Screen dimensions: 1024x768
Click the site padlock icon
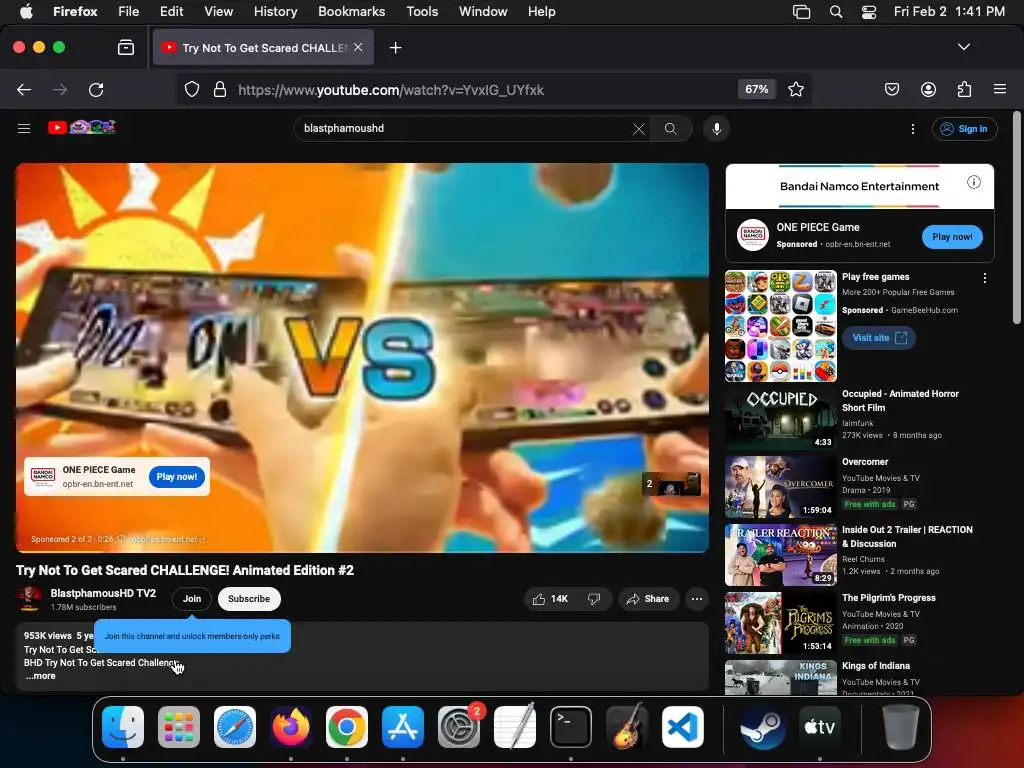(220, 89)
